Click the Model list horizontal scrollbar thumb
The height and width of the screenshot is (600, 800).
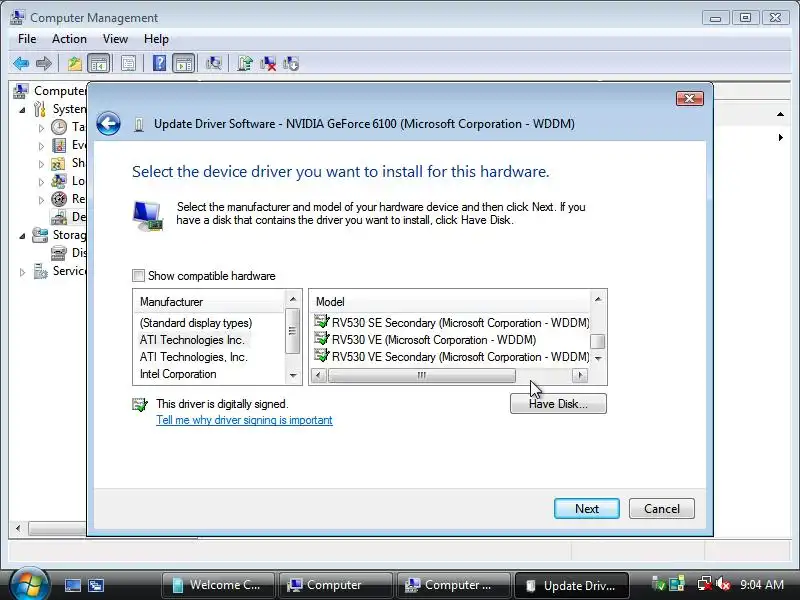[x=421, y=376]
